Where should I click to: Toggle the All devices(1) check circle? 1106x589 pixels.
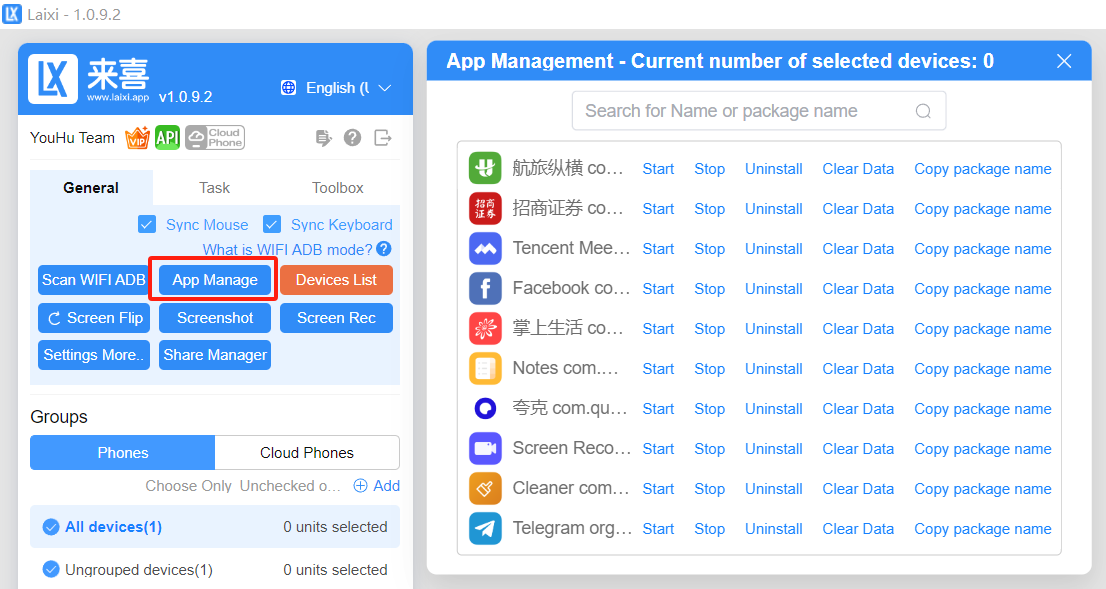[51, 527]
